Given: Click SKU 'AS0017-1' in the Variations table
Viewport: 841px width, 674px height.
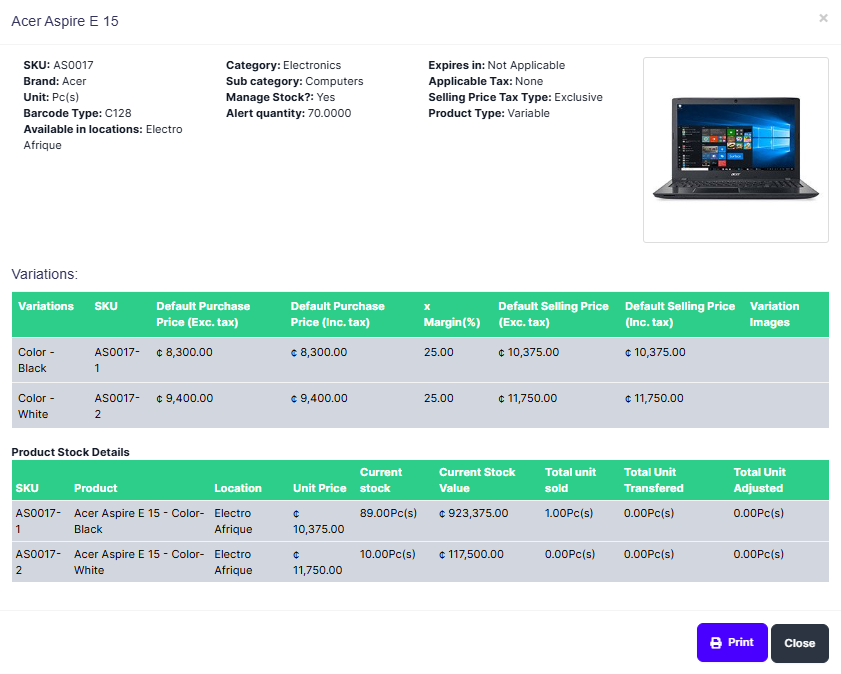Looking at the screenshot, I should click(117, 360).
